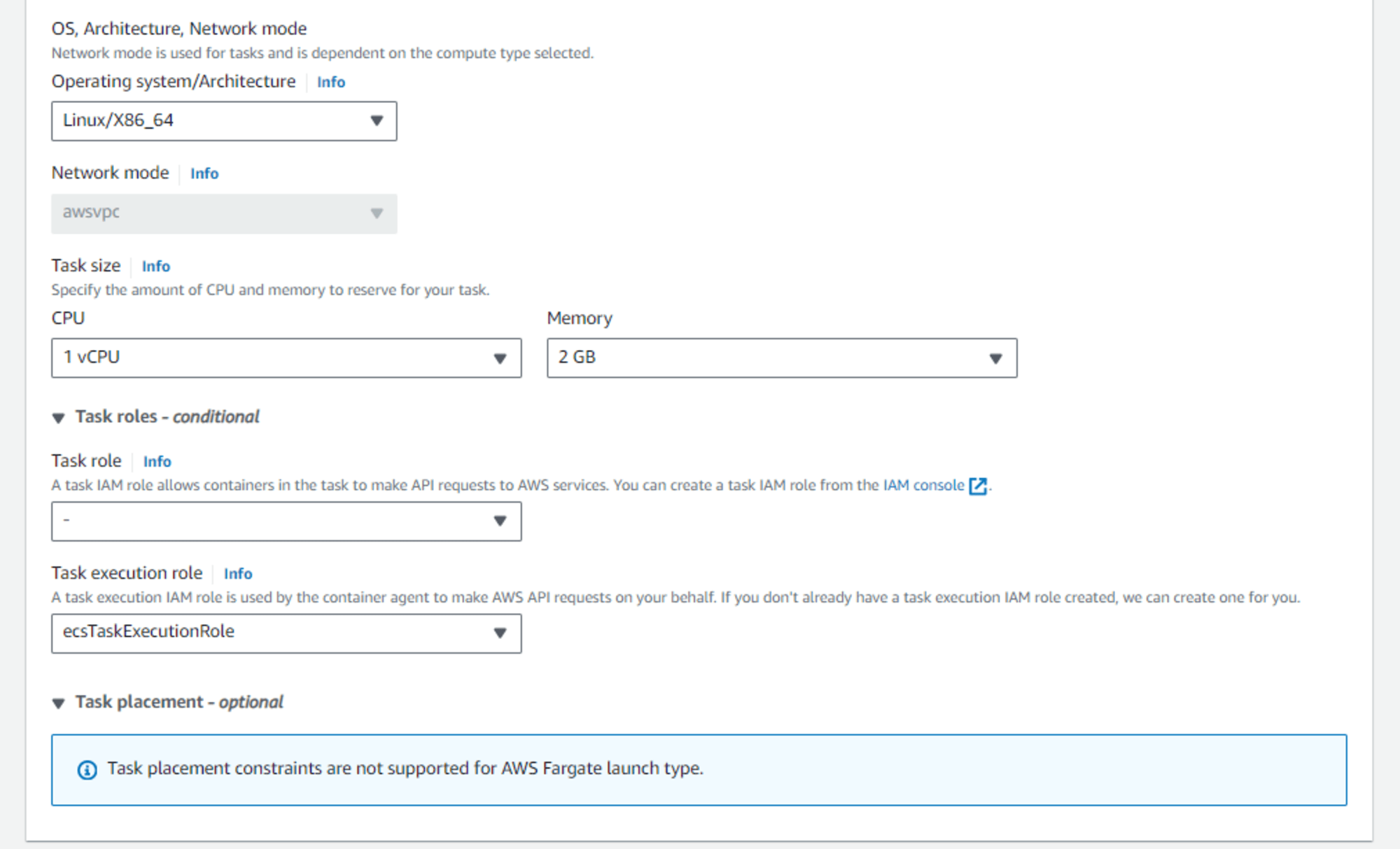
Task: Open Info next to Network mode
Action: (204, 174)
